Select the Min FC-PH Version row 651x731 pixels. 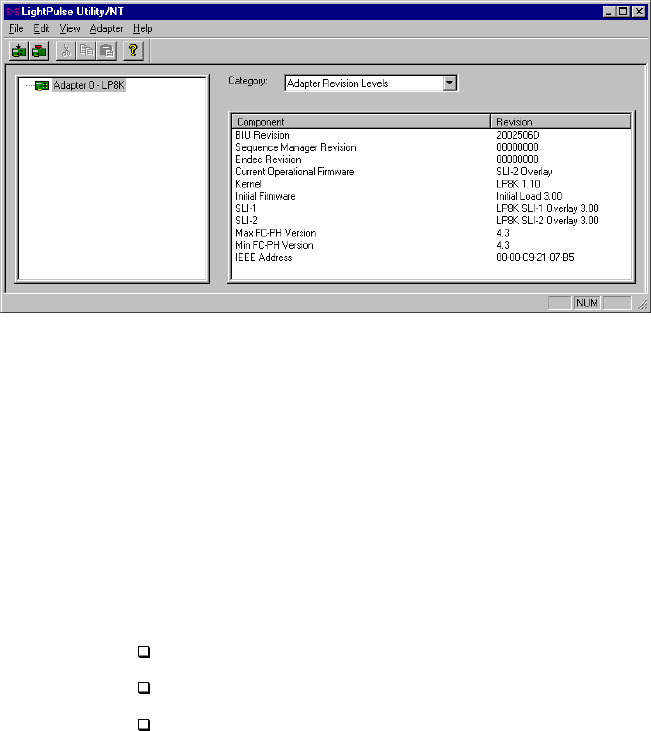point(432,245)
